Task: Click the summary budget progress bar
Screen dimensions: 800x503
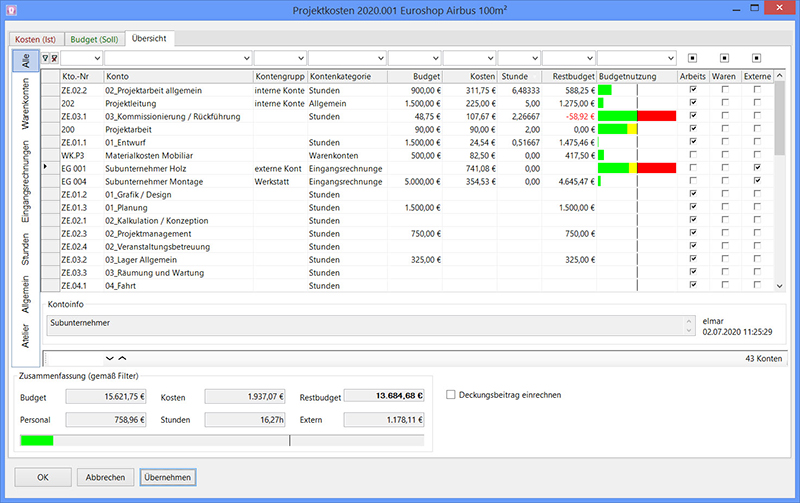Action: pyautogui.click(x=222, y=440)
